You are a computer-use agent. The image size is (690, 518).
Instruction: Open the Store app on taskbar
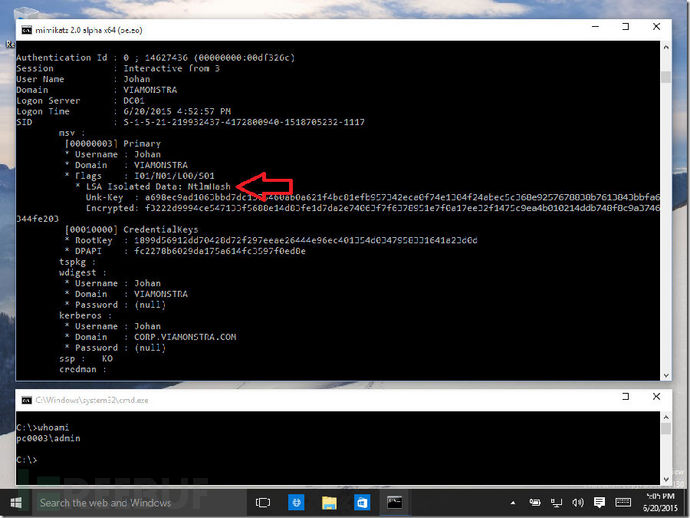pyautogui.click(x=362, y=503)
